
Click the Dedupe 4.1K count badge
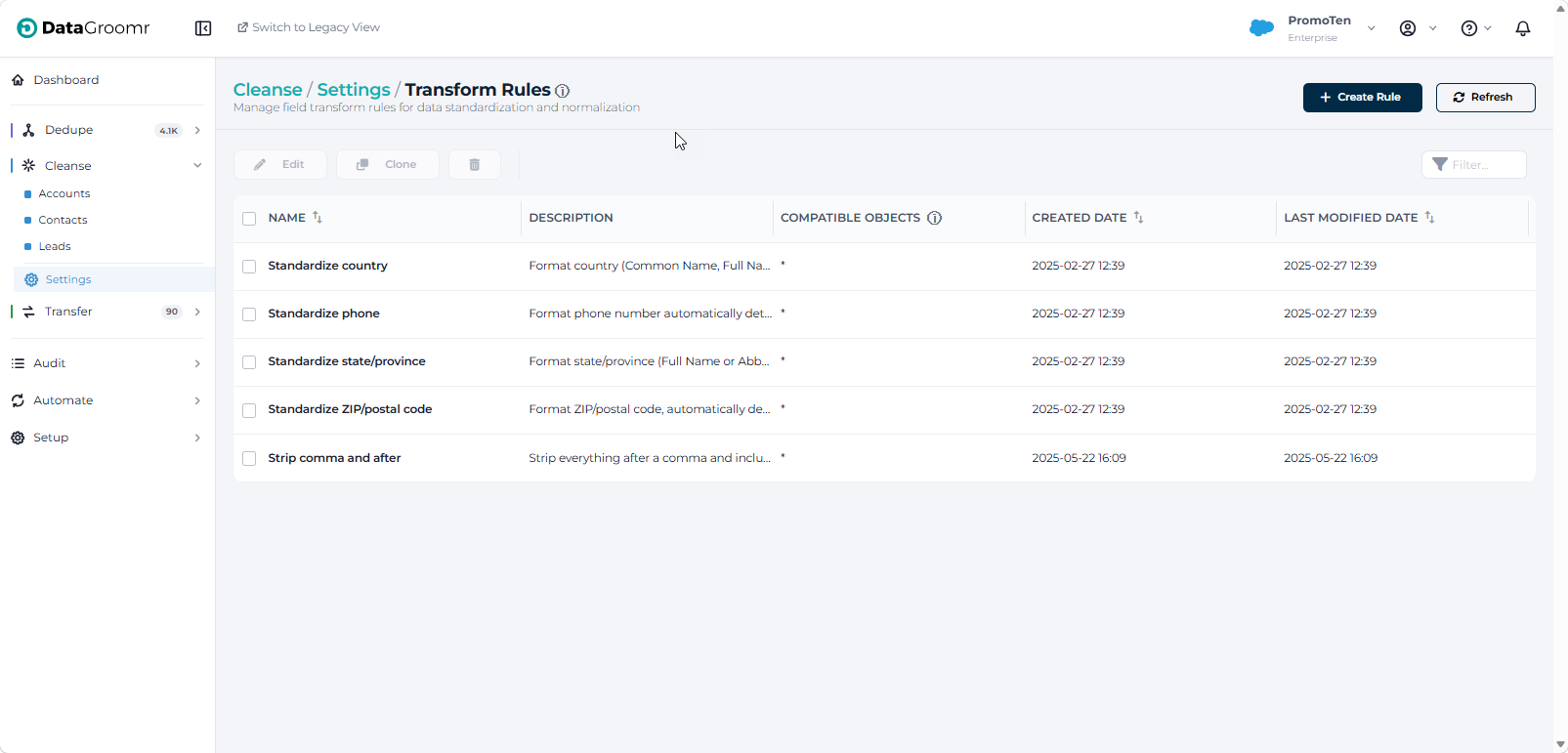click(x=169, y=131)
